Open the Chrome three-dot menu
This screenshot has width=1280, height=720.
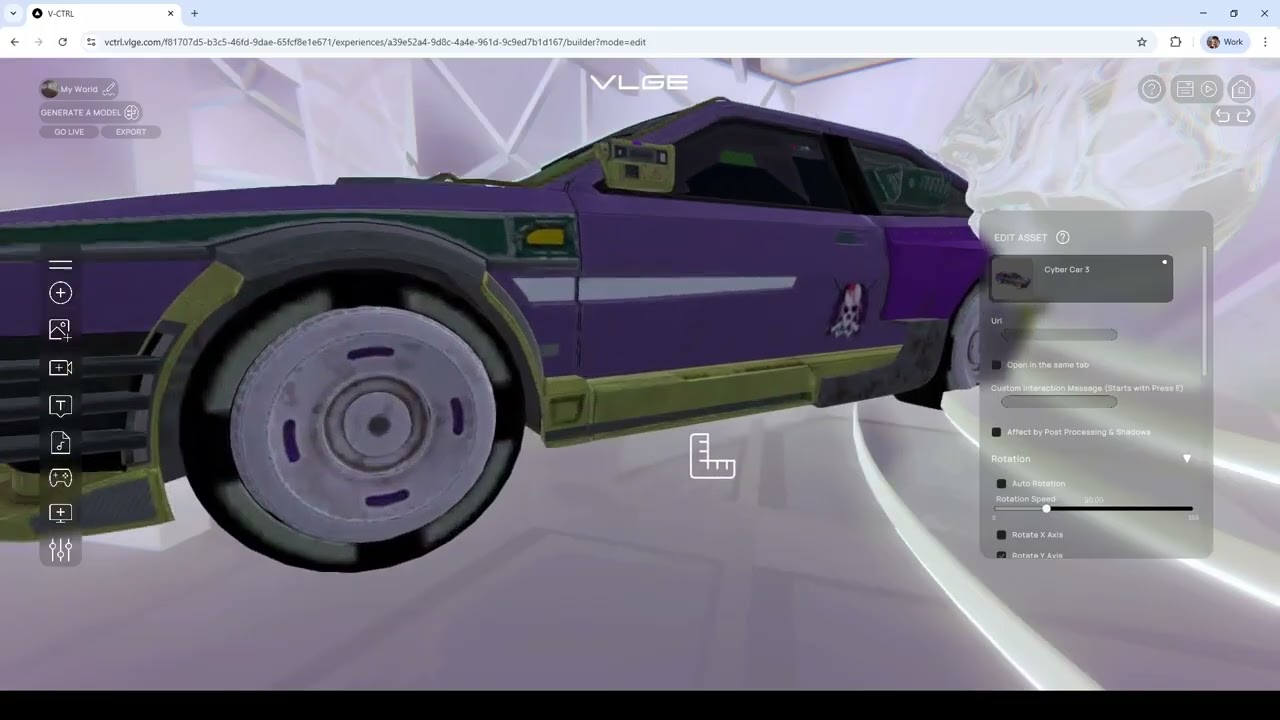1265,42
